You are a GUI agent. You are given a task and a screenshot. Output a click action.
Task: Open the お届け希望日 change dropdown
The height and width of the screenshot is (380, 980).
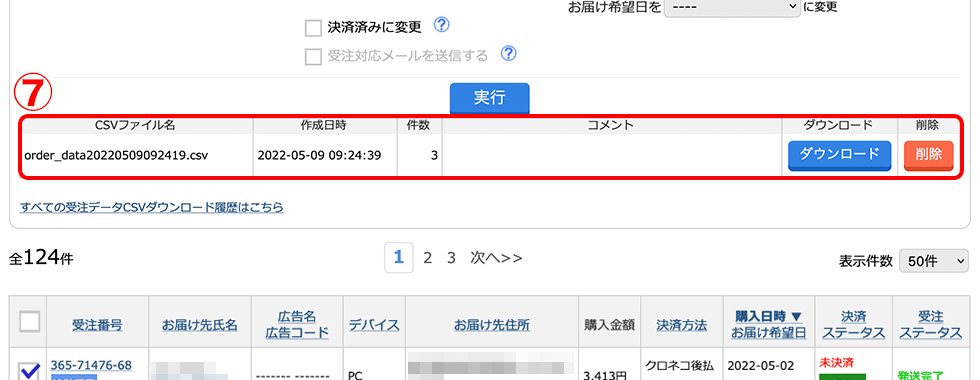(x=732, y=8)
